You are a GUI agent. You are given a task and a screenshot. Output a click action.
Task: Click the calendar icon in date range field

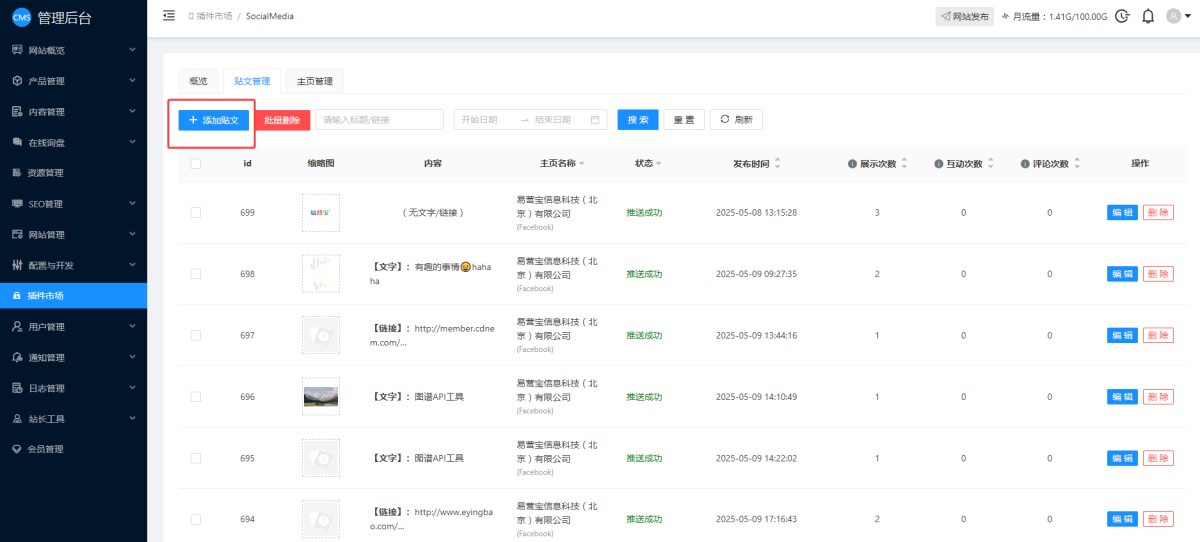595,120
